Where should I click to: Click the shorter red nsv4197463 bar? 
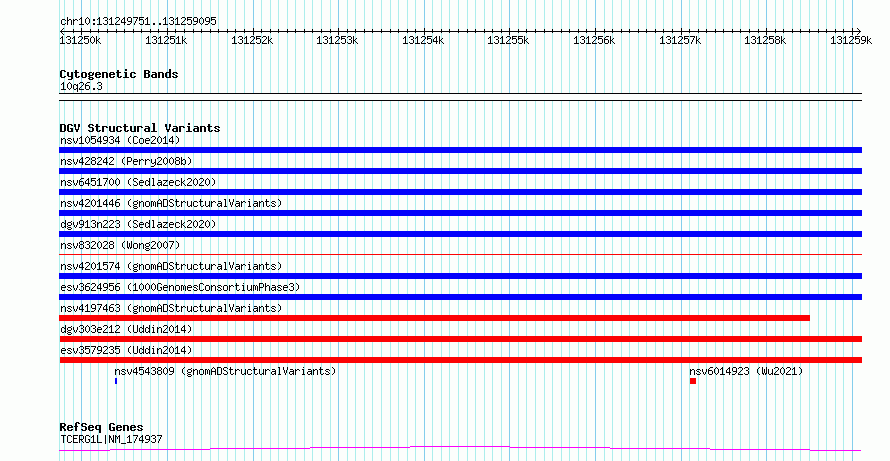[x=434, y=318]
